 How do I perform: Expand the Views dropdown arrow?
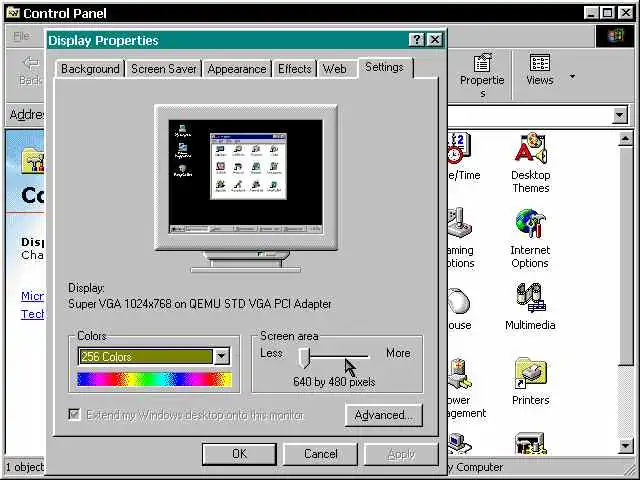pos(572,76)
